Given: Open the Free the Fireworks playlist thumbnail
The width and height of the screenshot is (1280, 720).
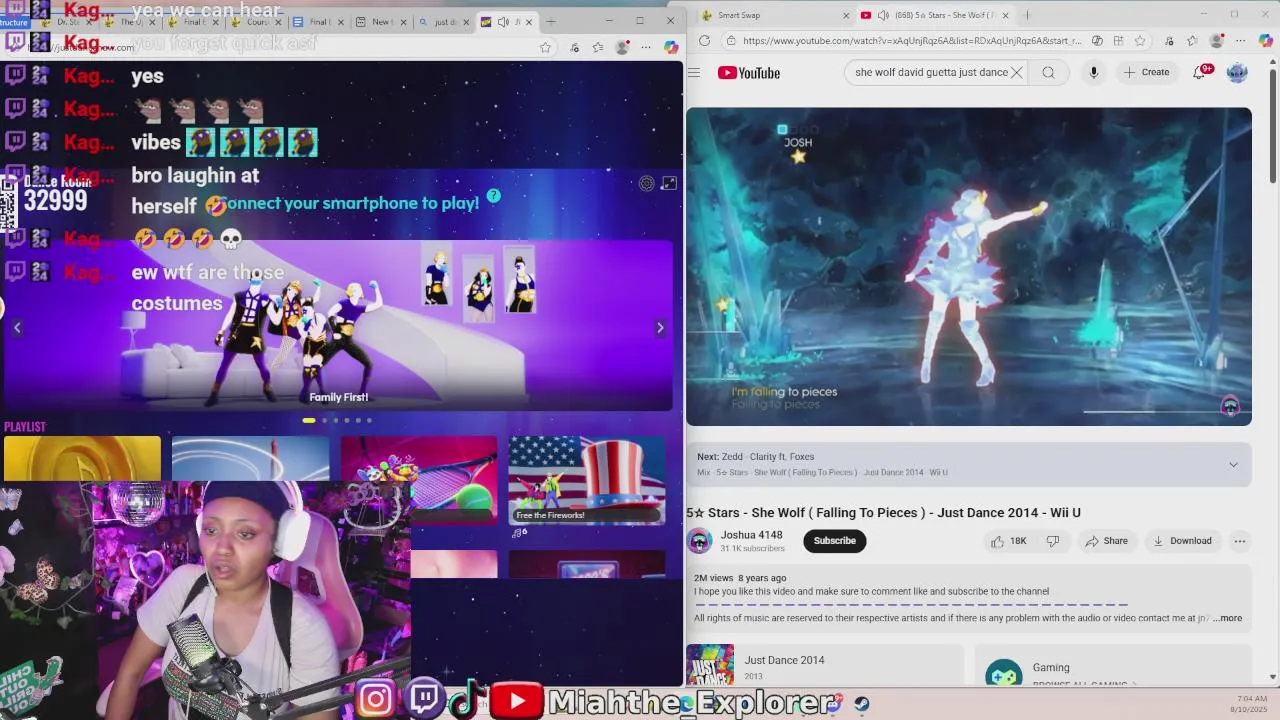Looking at the screenshot, I should pyautogui.click(x=587, y=480).
